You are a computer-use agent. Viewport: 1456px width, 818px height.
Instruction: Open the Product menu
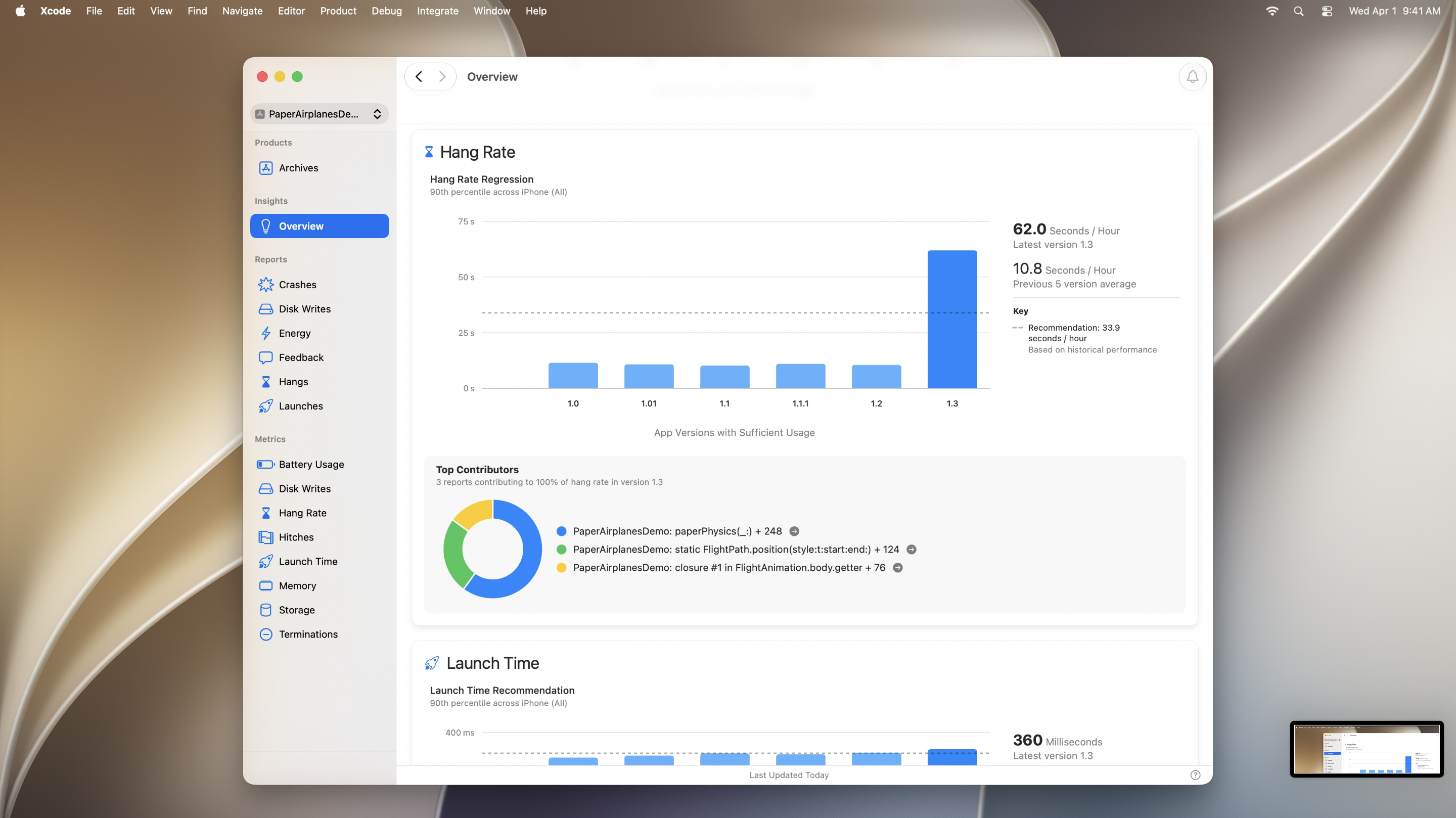coord(338,11)
